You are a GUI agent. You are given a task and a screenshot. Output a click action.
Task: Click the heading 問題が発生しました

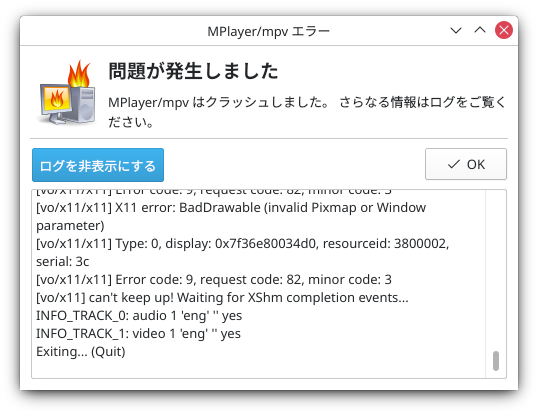(x=193, y=71)
